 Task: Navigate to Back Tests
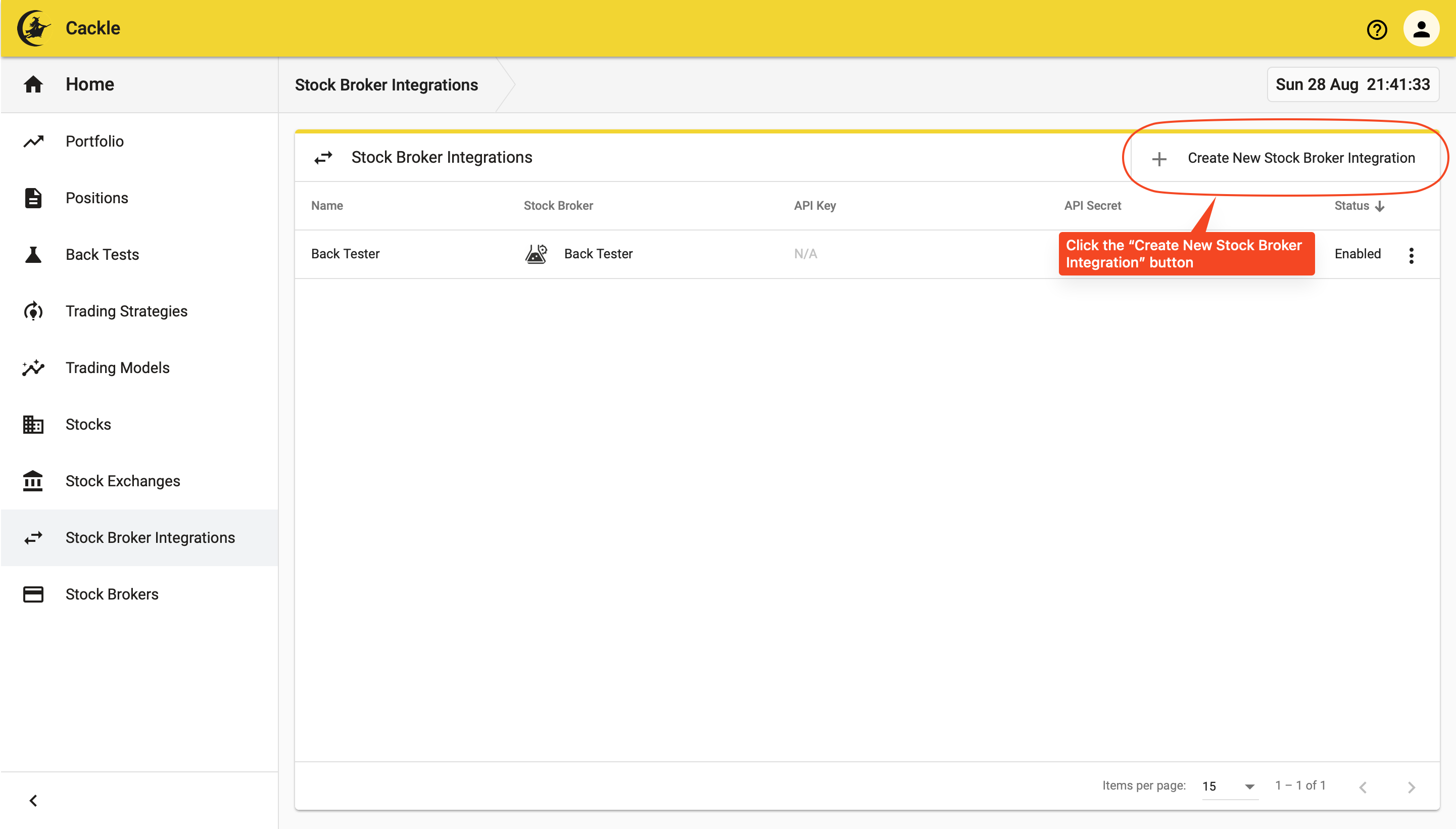point(139,254)
